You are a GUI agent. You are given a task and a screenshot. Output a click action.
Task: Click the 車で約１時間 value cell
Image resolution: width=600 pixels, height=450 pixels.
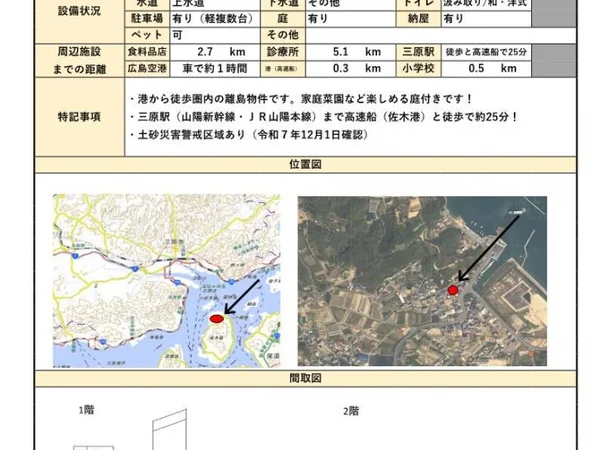click(x=215, y=68)
